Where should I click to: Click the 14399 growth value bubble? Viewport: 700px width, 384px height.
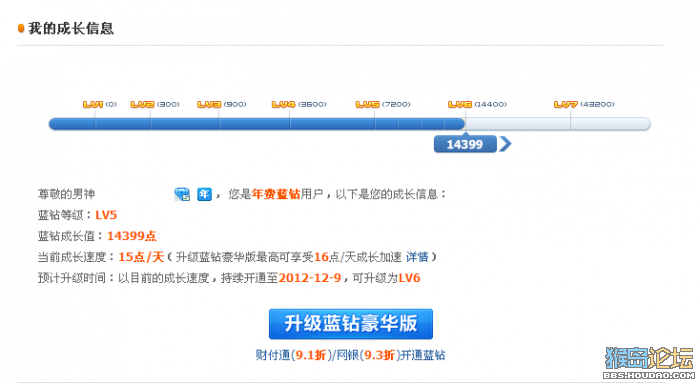465,144
